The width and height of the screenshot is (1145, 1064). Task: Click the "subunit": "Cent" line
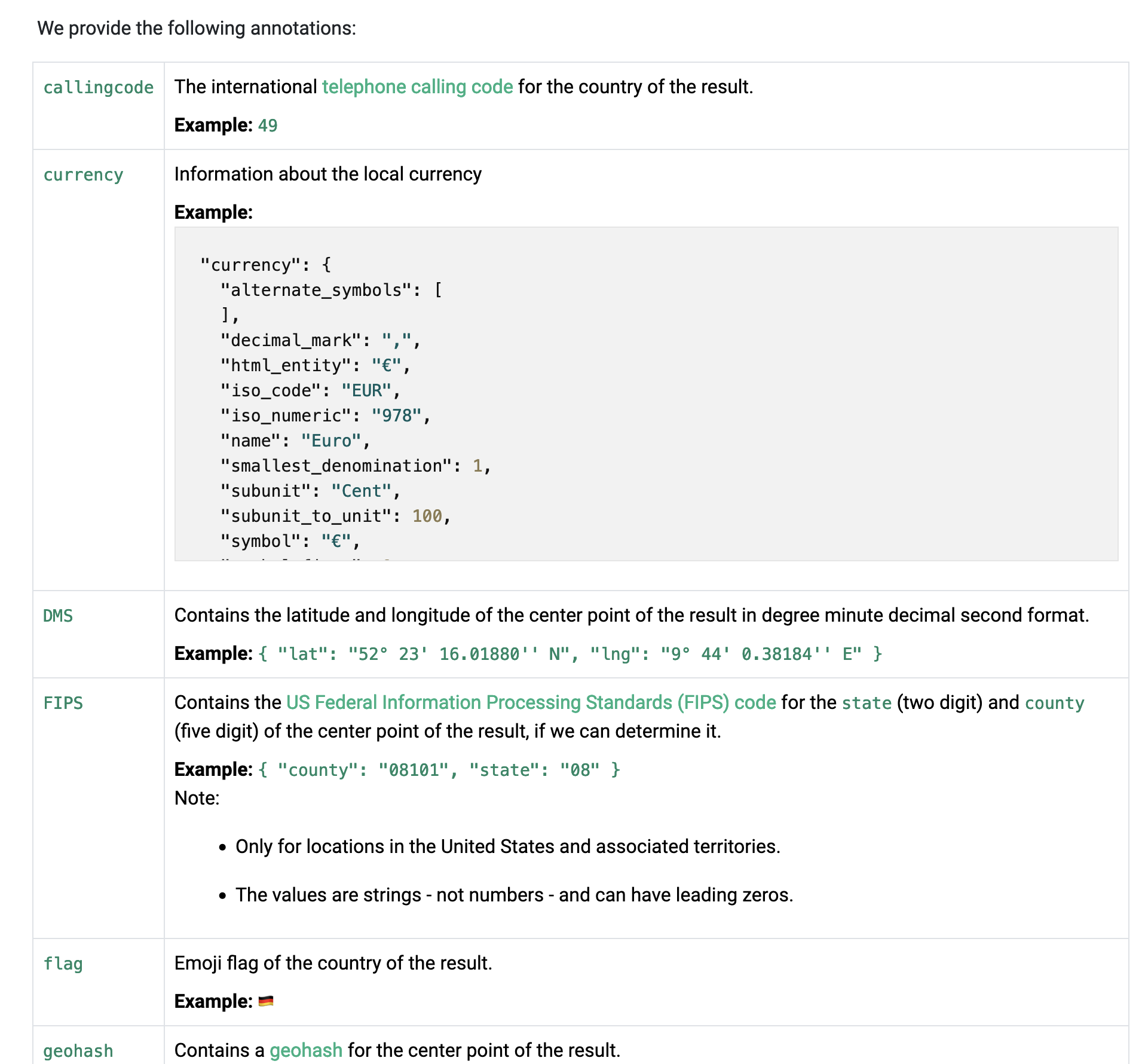310,491
